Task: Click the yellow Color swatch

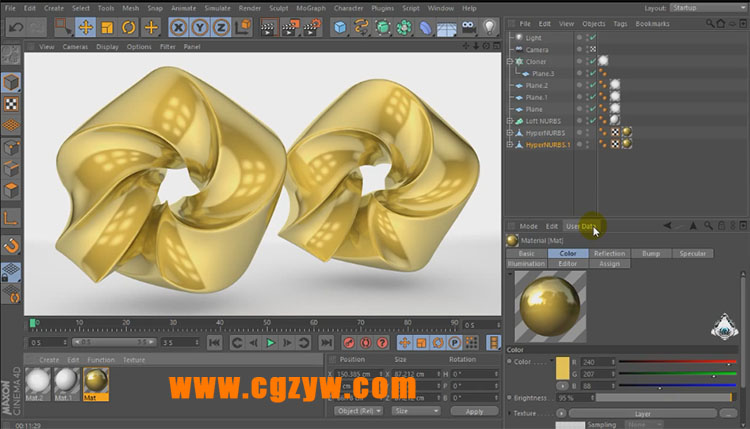Action: coord(562,368)
